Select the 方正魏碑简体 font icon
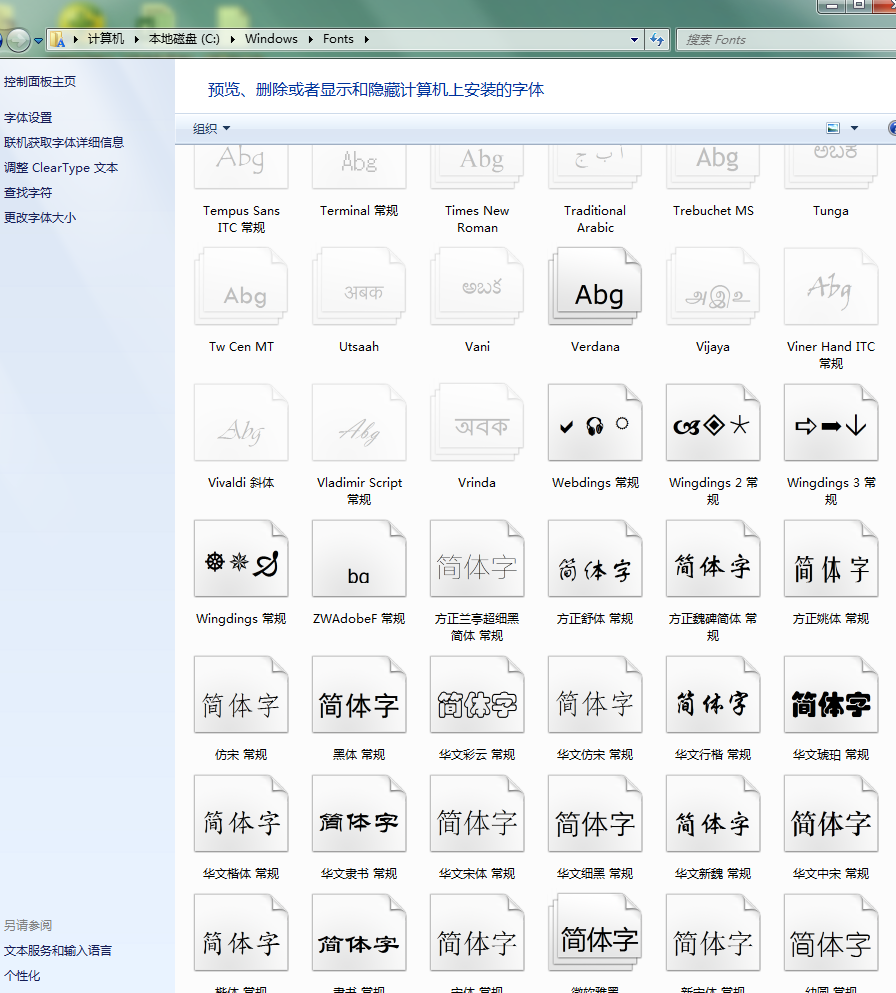 (713, 559)
